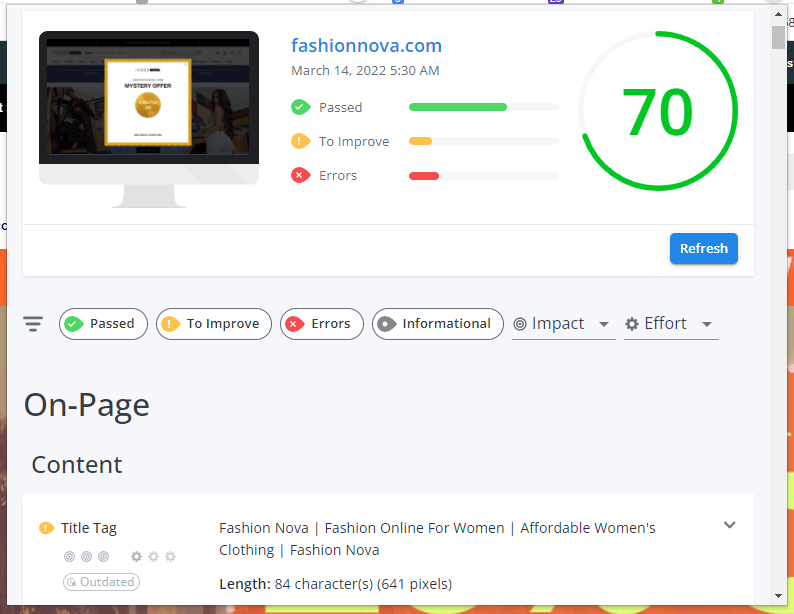
Task: Click the filter lines icon
Action: (x=33, y=324)
